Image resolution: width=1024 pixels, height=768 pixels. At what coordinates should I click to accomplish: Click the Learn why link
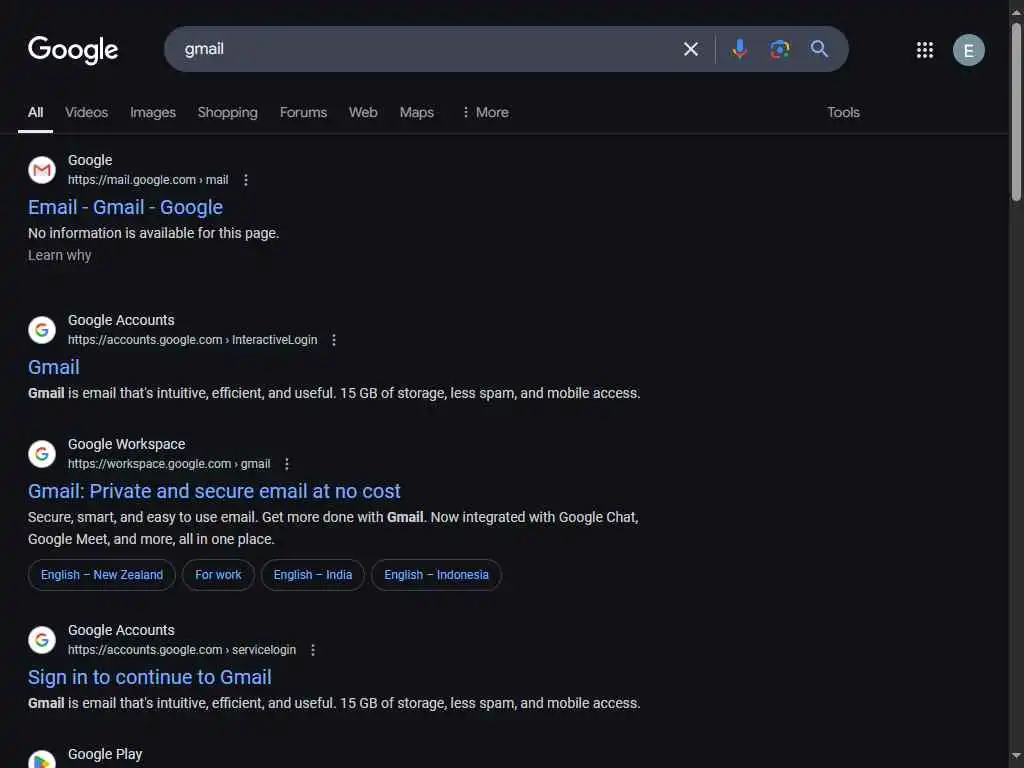59,255
